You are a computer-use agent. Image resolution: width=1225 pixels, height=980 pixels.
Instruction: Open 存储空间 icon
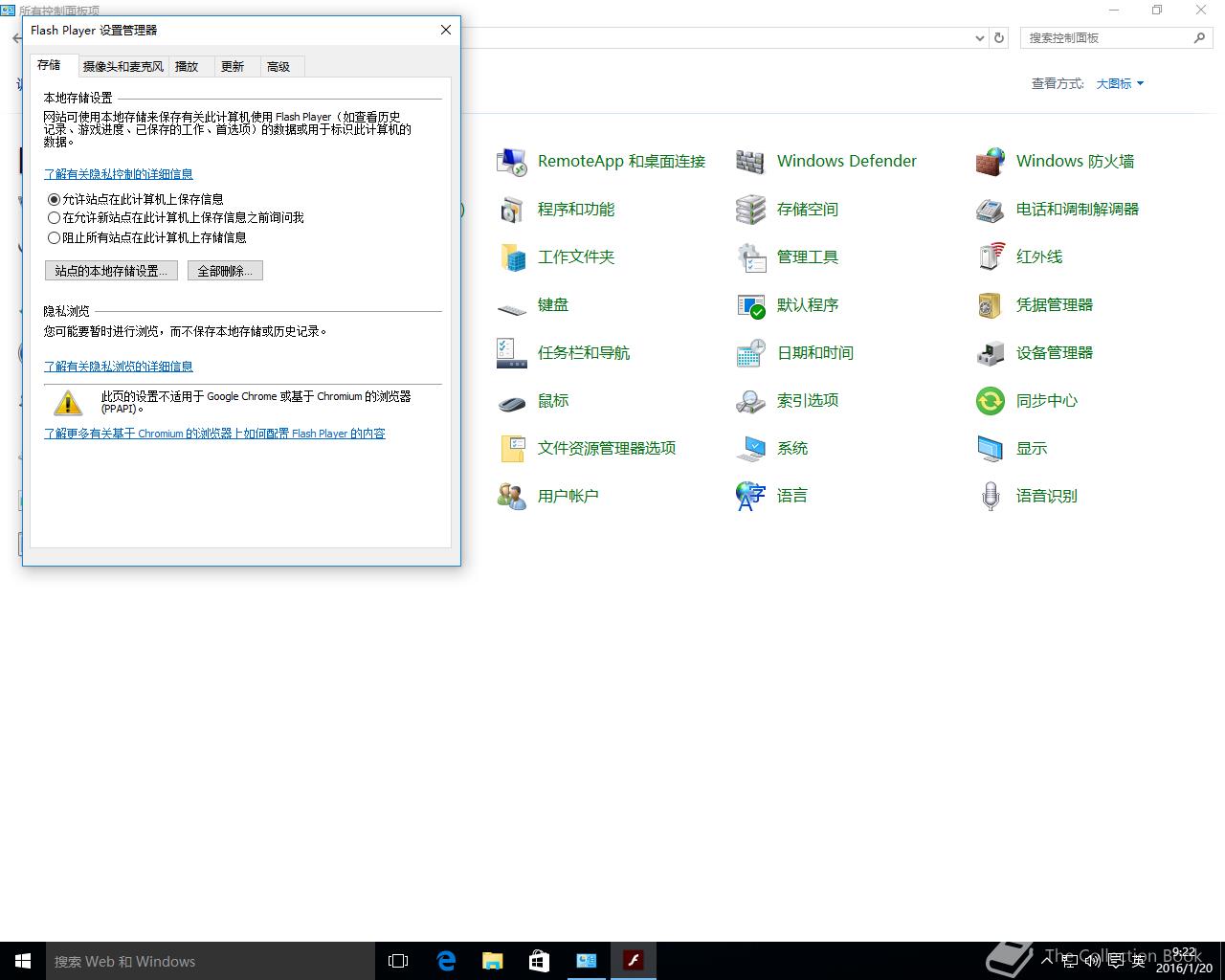click(751, 210)
